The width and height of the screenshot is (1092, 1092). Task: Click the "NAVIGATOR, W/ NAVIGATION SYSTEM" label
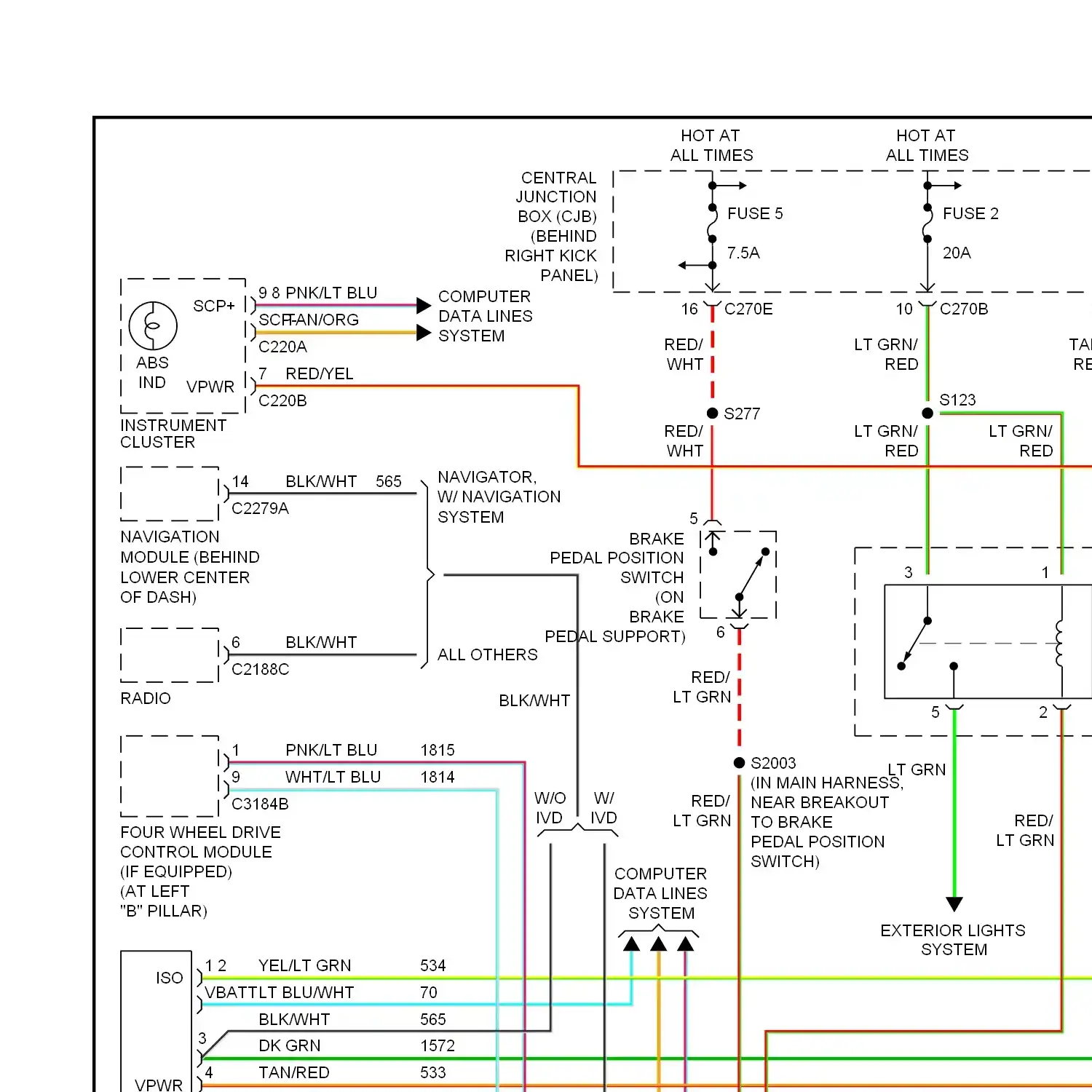tap(499, 496)
